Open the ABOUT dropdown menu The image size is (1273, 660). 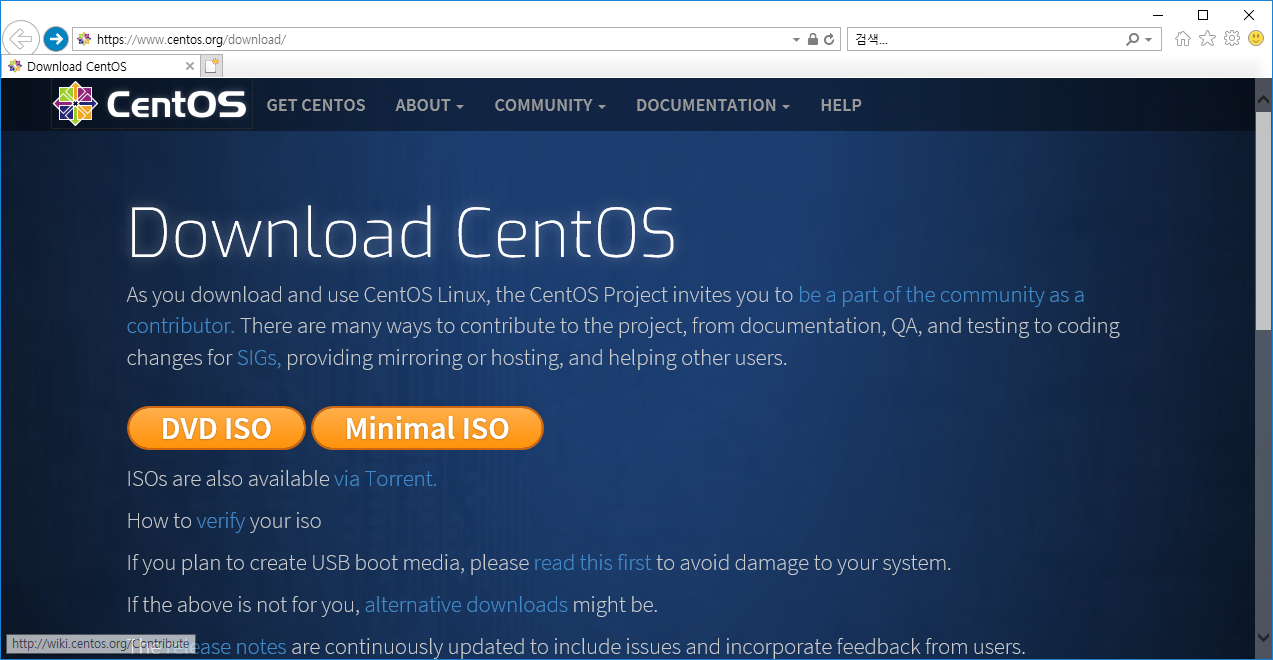coord(429,105)
